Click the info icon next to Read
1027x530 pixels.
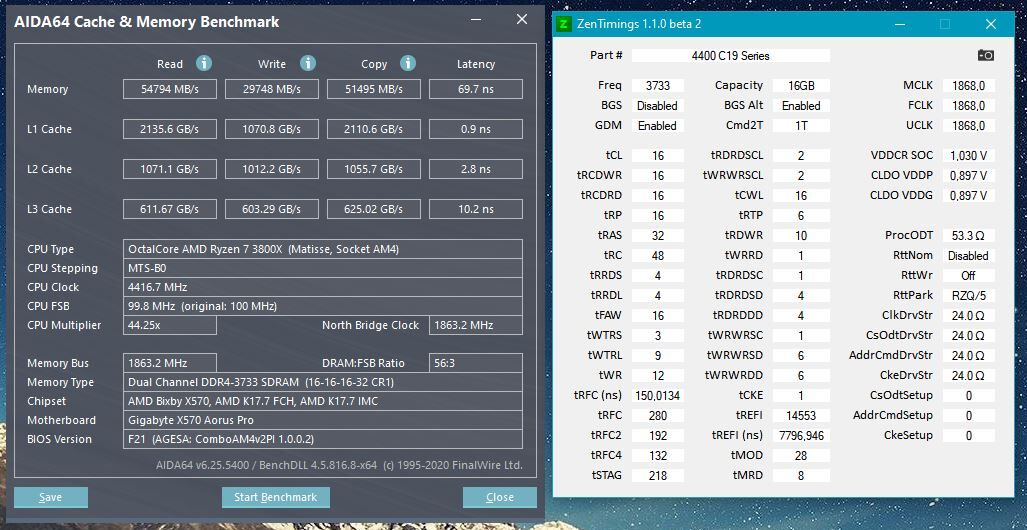(x=204, y=63)
